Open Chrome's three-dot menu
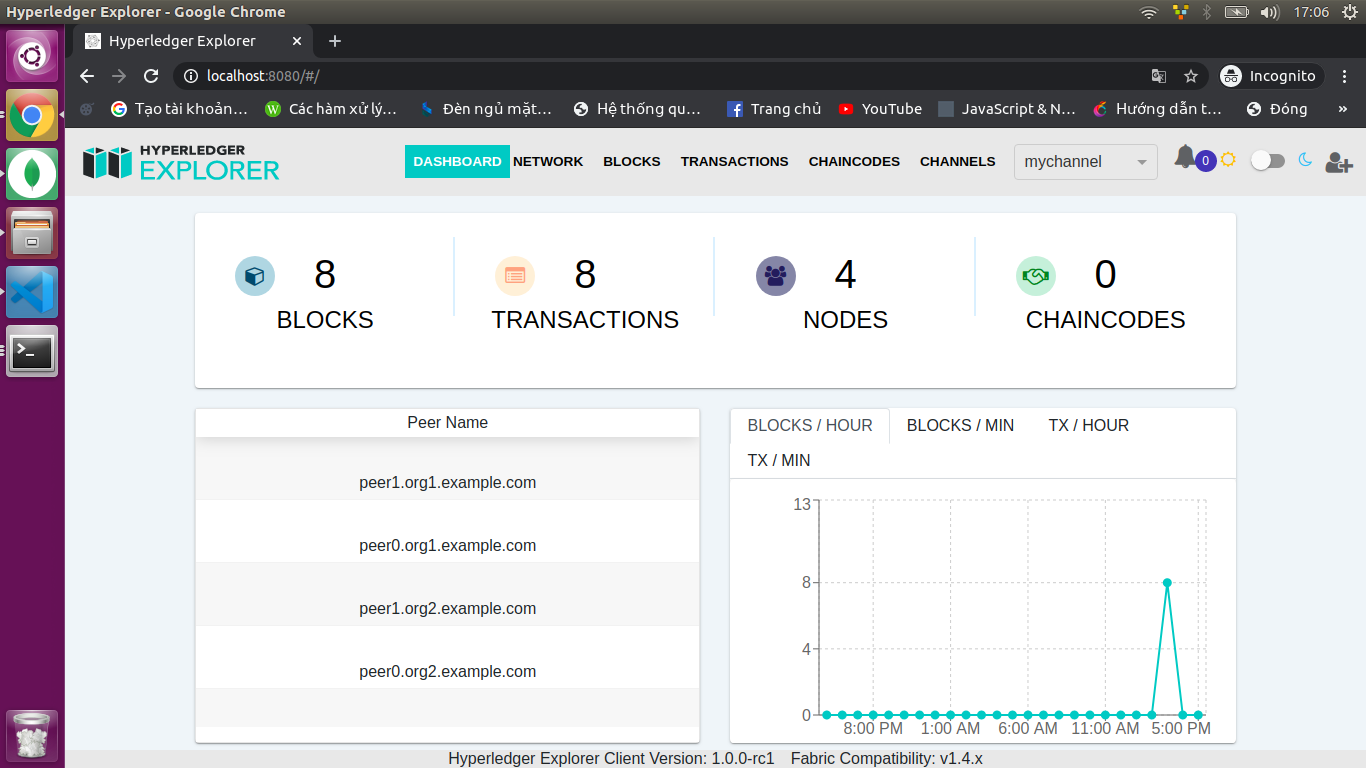The width and height of the screenshot is (1366, 768). click(1345, 76)
